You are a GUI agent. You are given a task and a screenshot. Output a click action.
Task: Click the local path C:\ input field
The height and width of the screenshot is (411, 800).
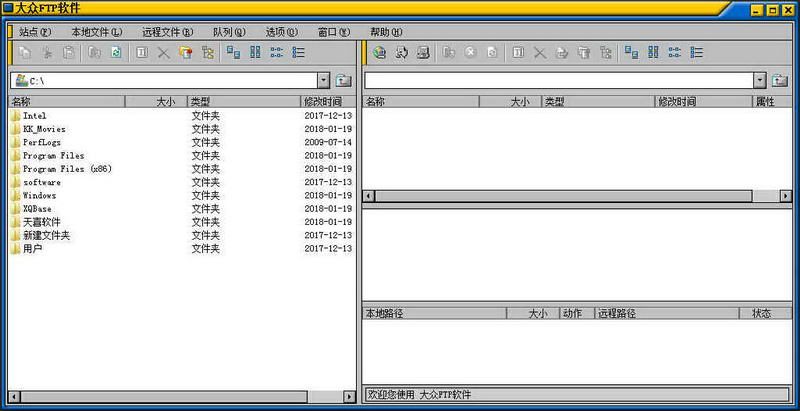(164, 81)
